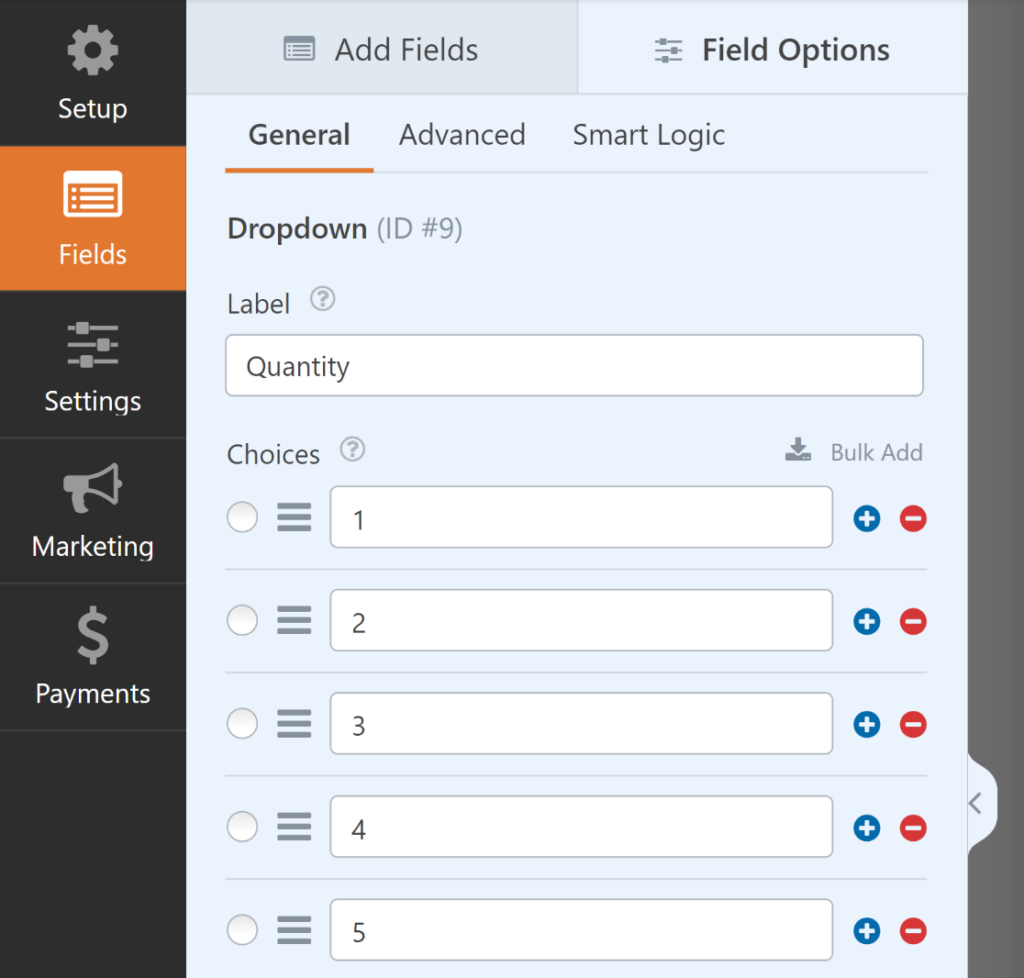Add a new choice after choice 2
This screenshot has width=1024, height=978.
(866, 621)
